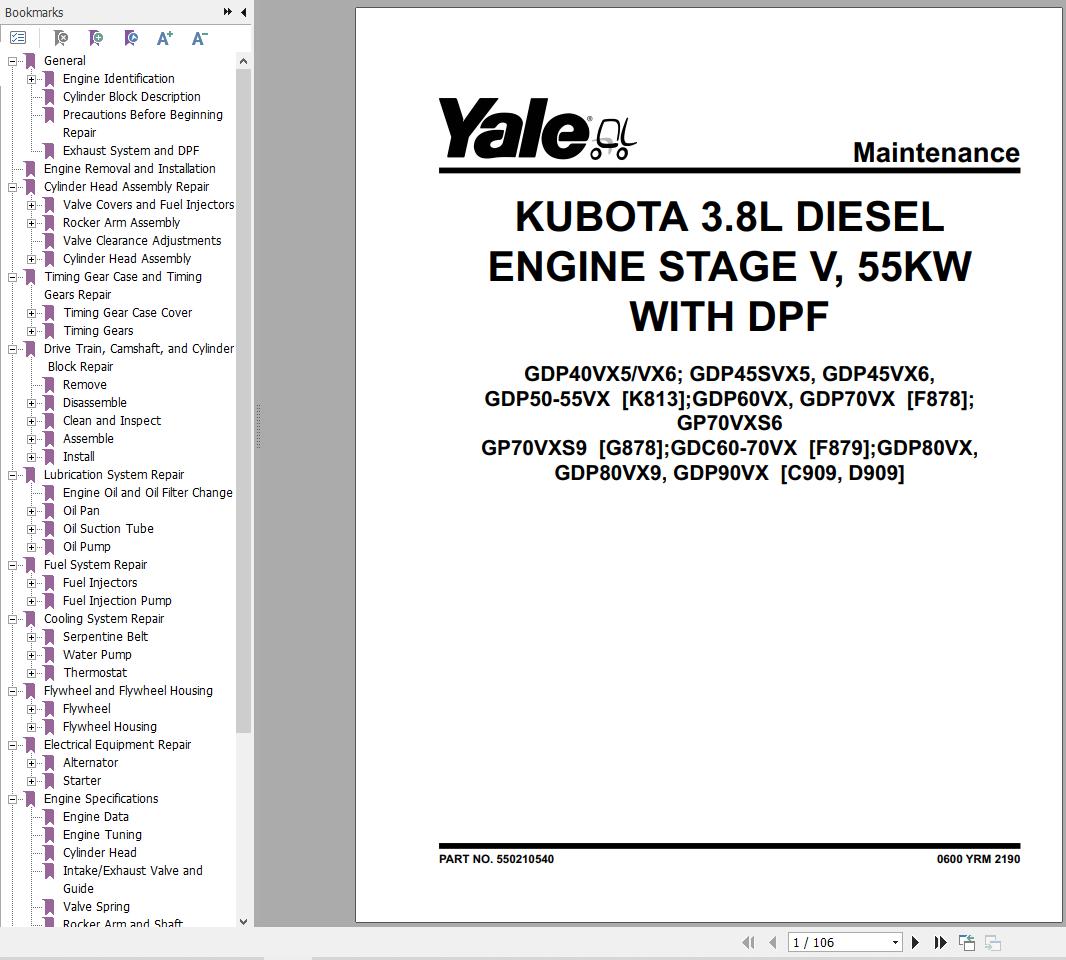Viewport: 1066px width, 960px height.
Task: Collapse Cylinder Head Assembly Repair node
Action: point(12,187)
